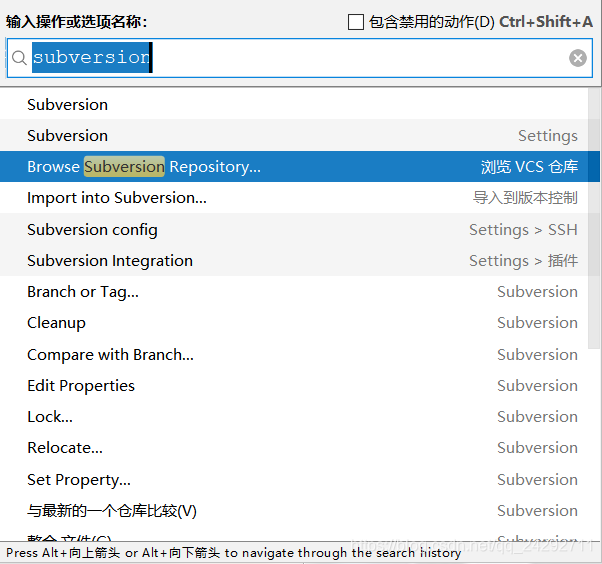Choose Browse Subversion Repository action

(x=294, y=167)
